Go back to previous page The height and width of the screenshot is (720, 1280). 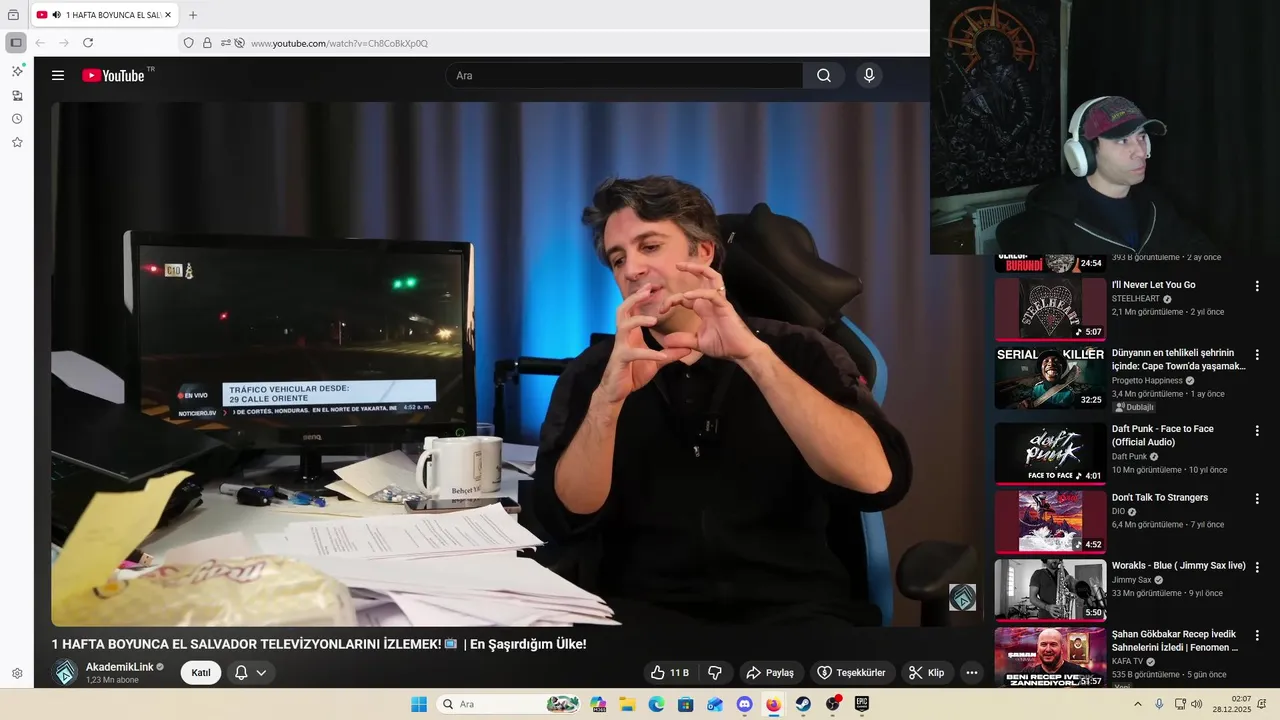(x=40, y=43)
